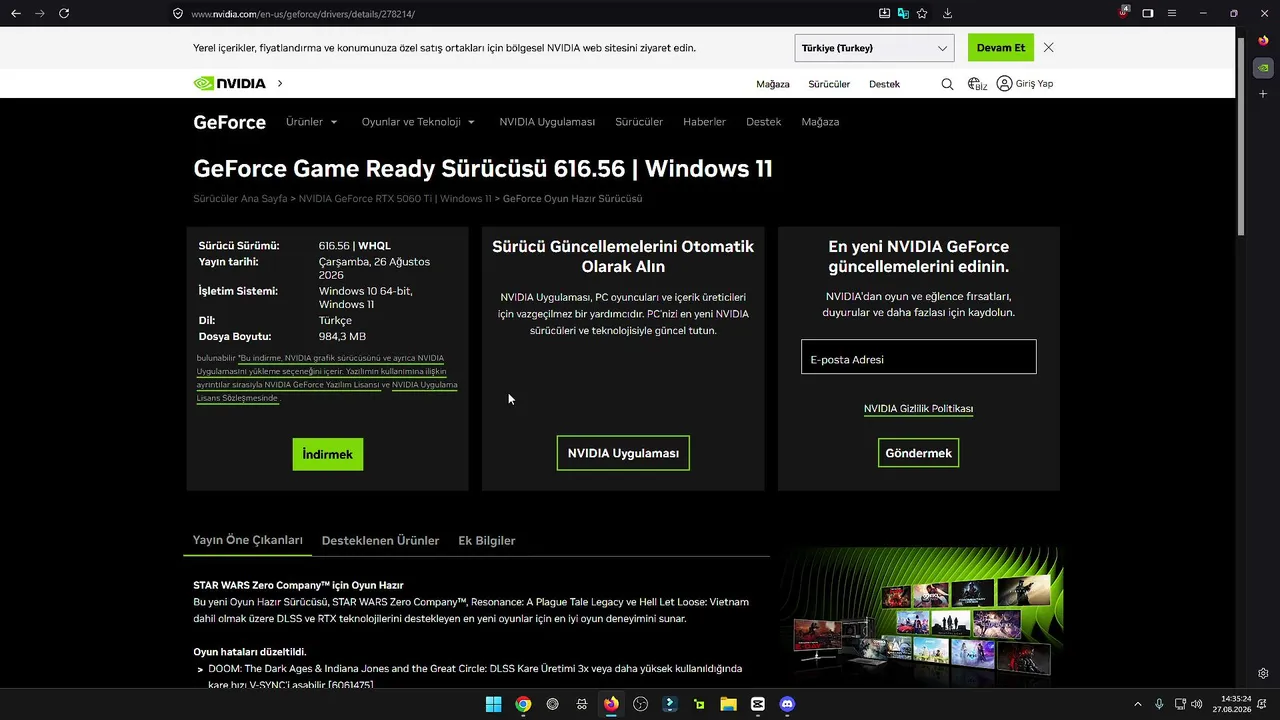This screenshot has width=1280, height=720.
Task: Open the site search magnifier icon
Action: coord(947,84)
